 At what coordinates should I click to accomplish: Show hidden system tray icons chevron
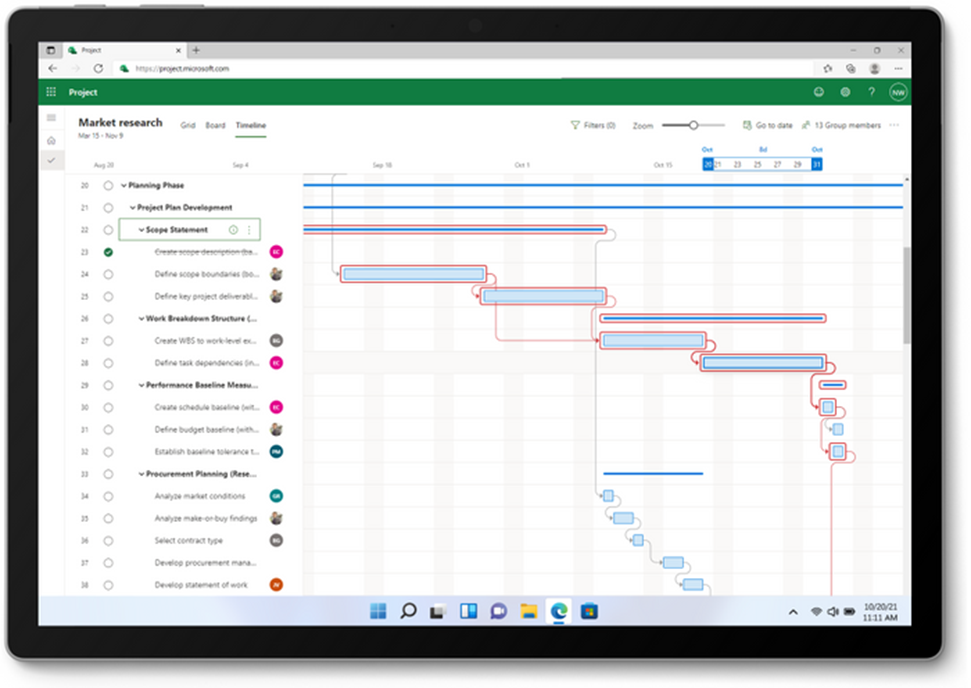coord(793,612)
